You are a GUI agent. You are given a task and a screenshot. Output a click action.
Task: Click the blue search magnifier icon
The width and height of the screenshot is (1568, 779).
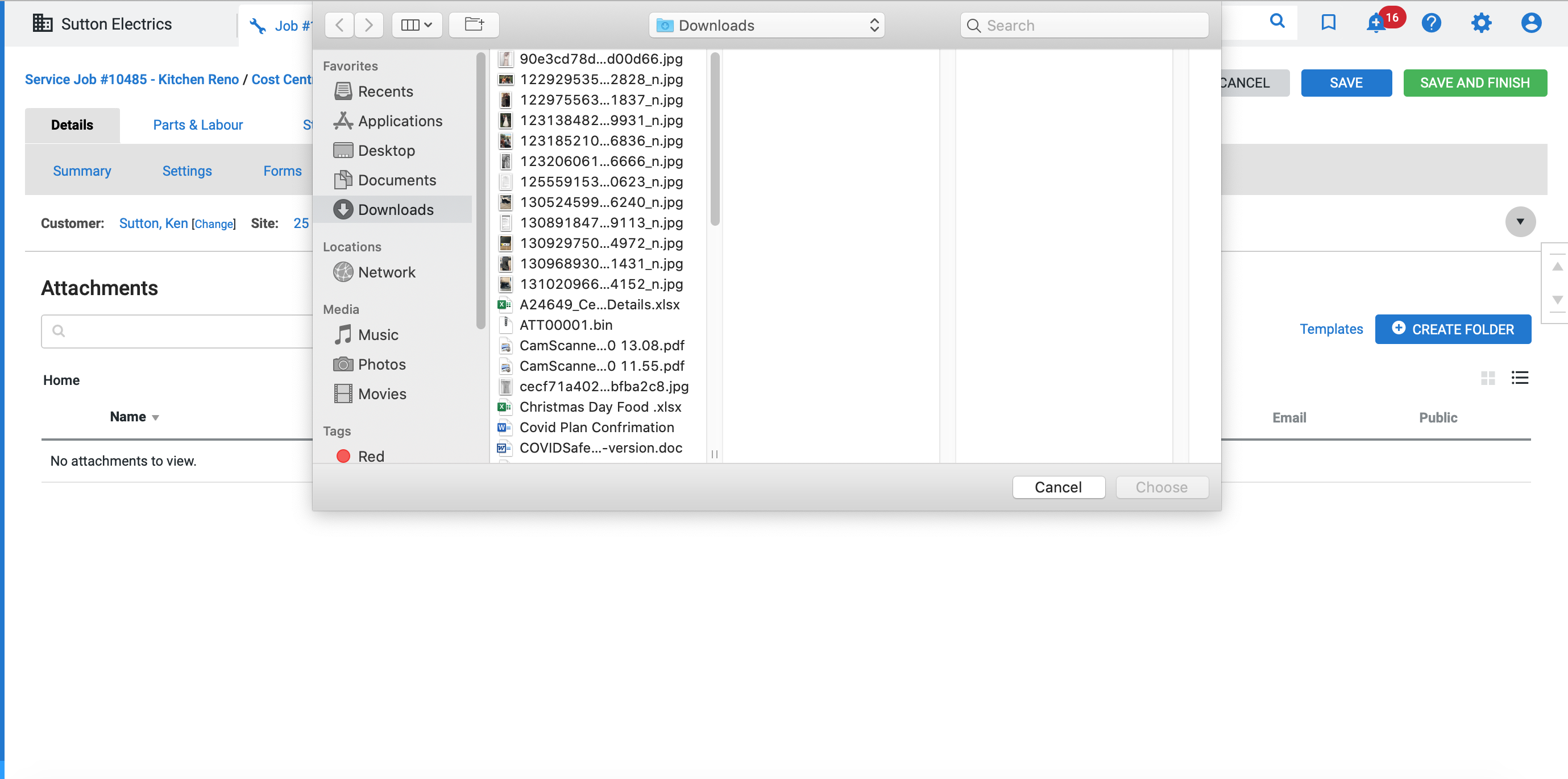pyautogui.click(x=1277, y=21)
